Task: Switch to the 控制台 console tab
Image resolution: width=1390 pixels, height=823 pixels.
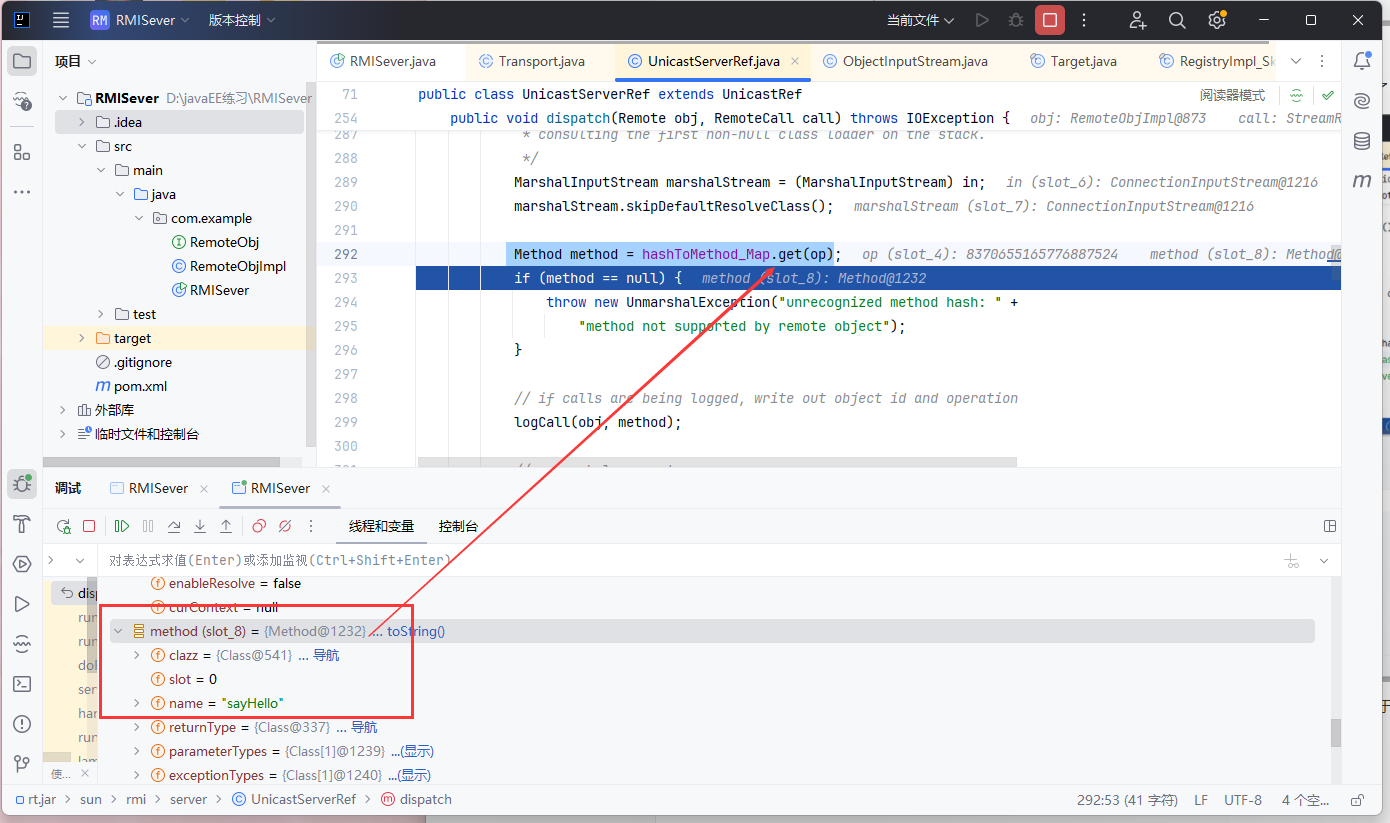Action: 458,526
